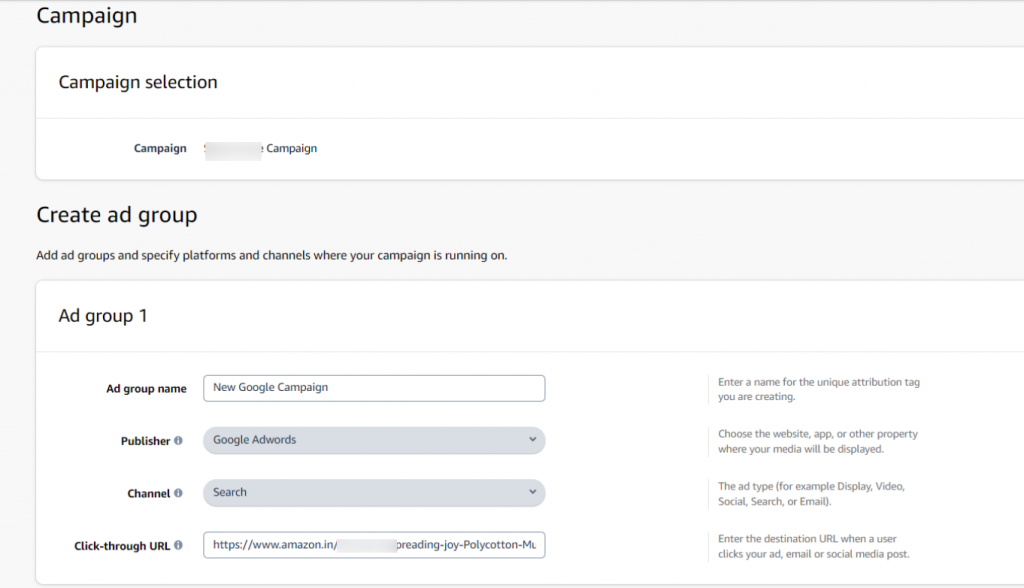1024x588 pixels.
Task: Click the Ad group name label
Action: tap(146, 389)
